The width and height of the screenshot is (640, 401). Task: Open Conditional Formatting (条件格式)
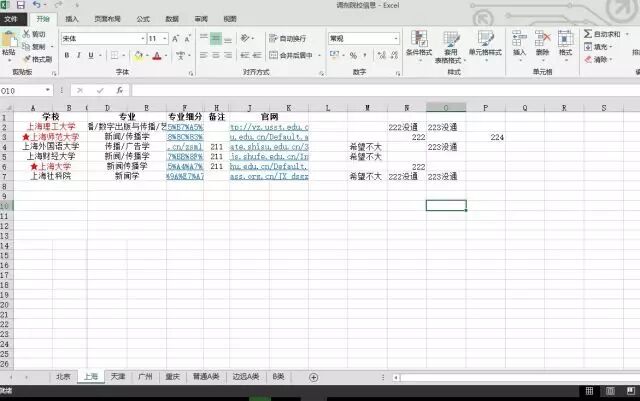419,44
